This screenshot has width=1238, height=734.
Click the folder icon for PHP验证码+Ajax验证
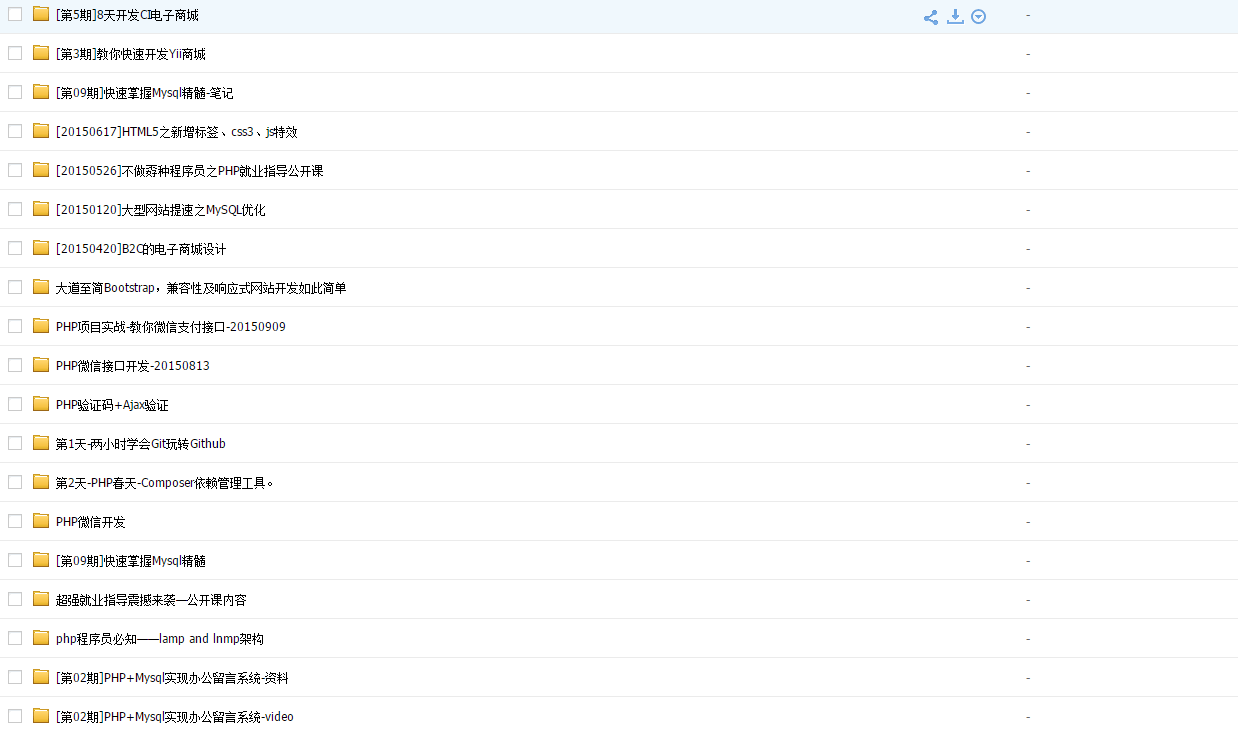41,404
